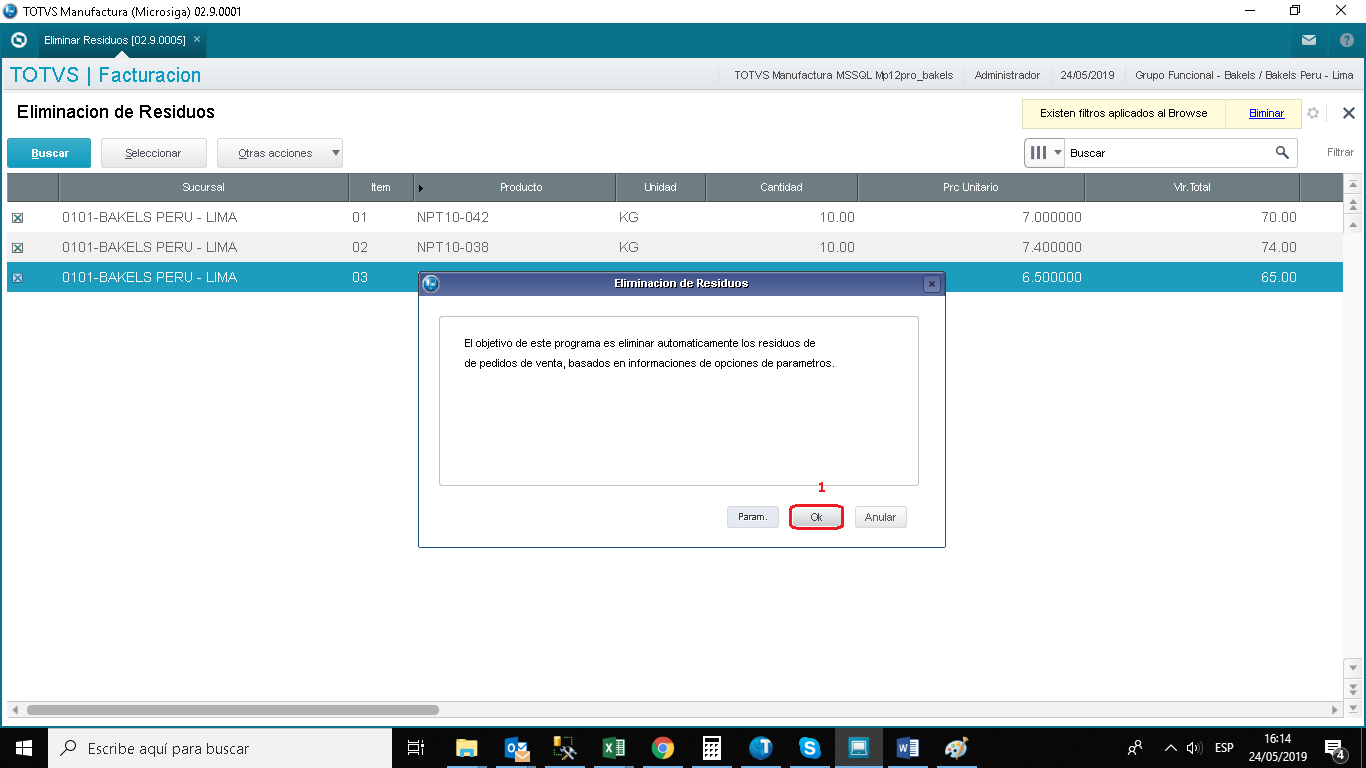The width and height of the screenshot is (1366, 768).
Task: Select product cell NPT10-042
Action: click(514, 217)
